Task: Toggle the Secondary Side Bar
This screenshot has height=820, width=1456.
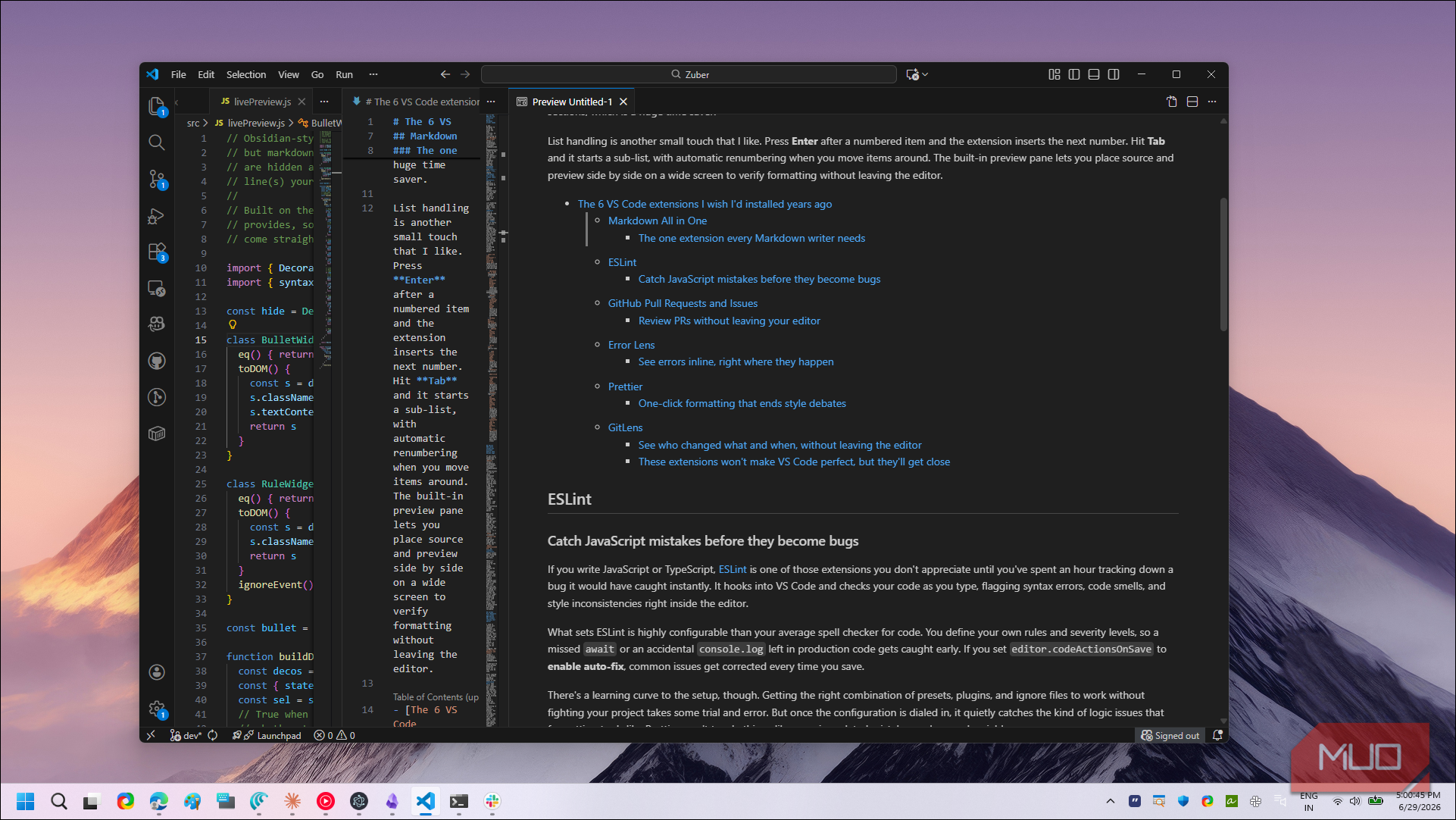Action: pyautogui.click(x=1114, y=74)
